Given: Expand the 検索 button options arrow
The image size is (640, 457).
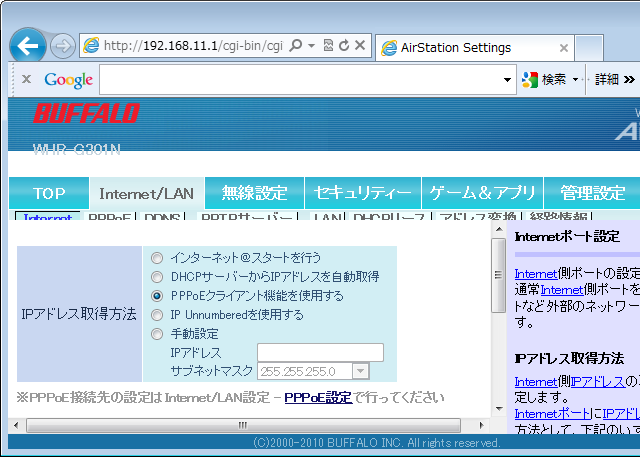Looking at the screenshot, I should click(x=576, y=79).
